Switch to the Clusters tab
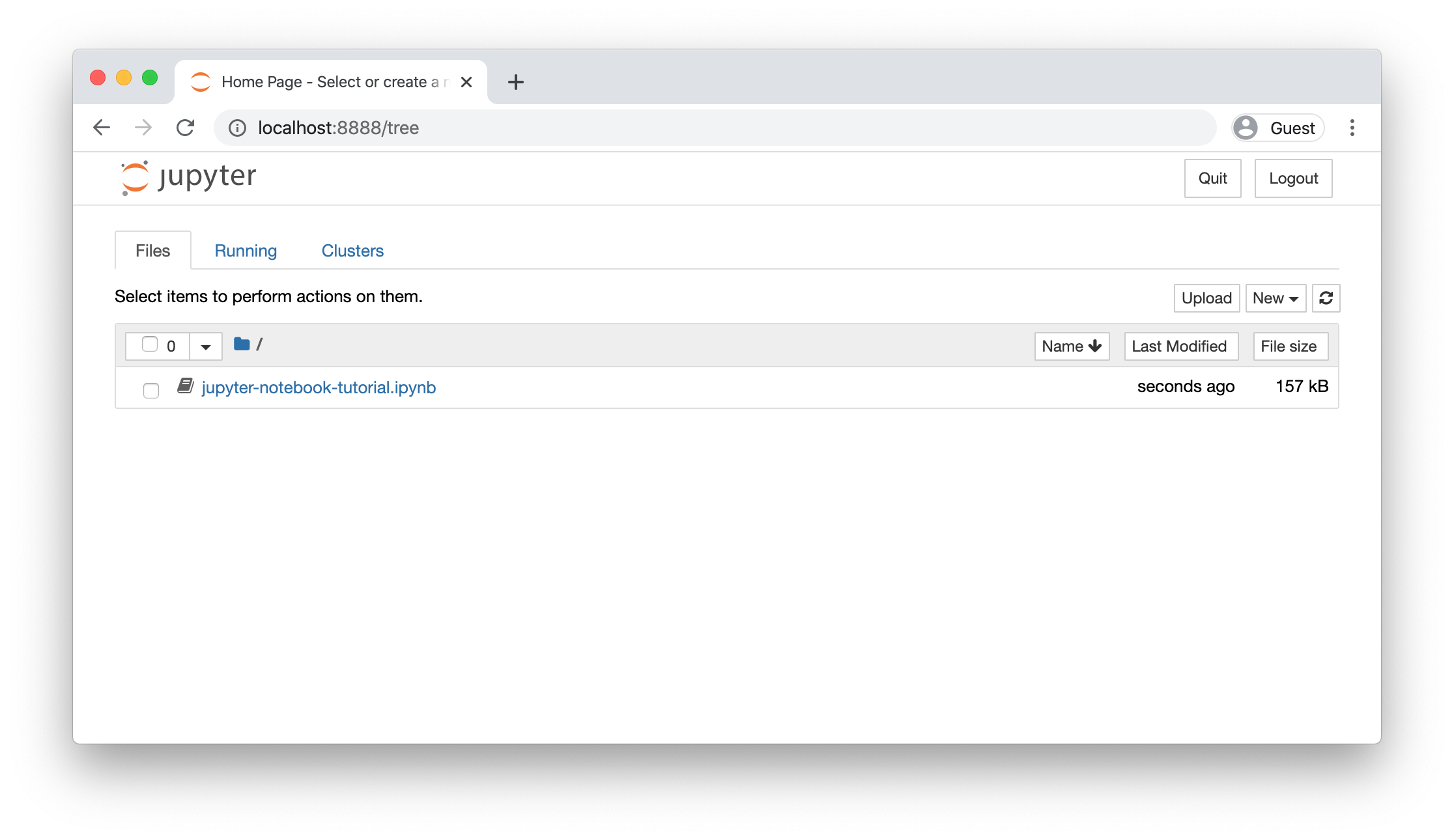The width and height of the screenshot is (1454, 840). (352, 250)
